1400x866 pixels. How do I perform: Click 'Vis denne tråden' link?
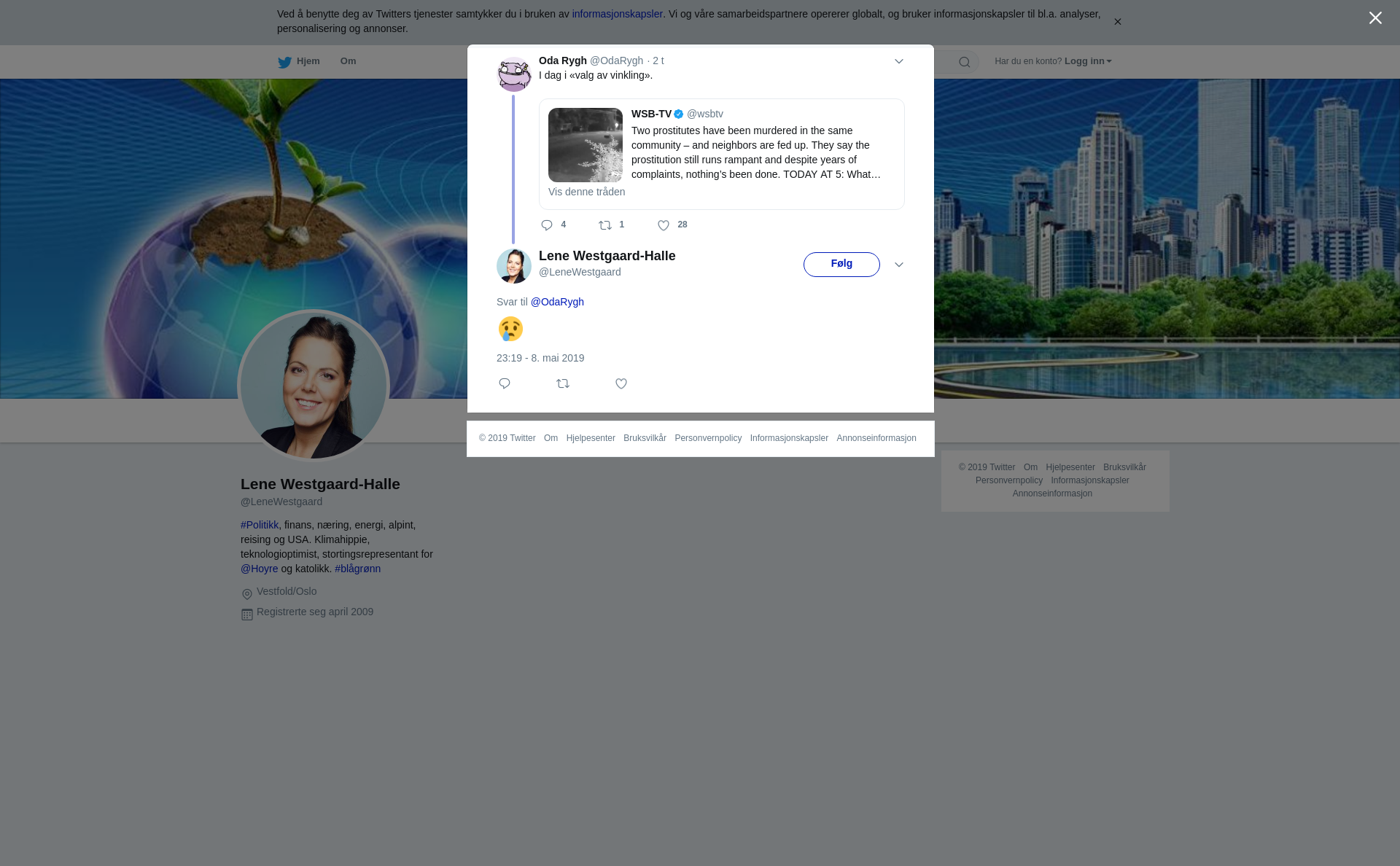[586, 192]
